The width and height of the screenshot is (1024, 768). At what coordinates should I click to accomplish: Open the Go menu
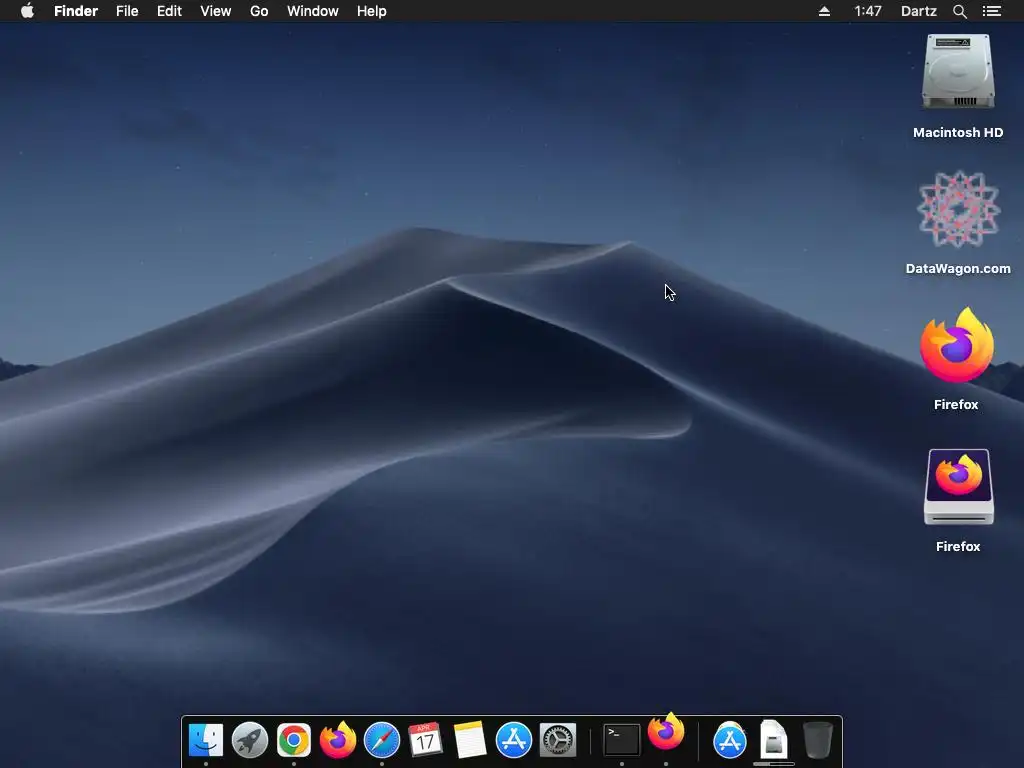[259, 11]
